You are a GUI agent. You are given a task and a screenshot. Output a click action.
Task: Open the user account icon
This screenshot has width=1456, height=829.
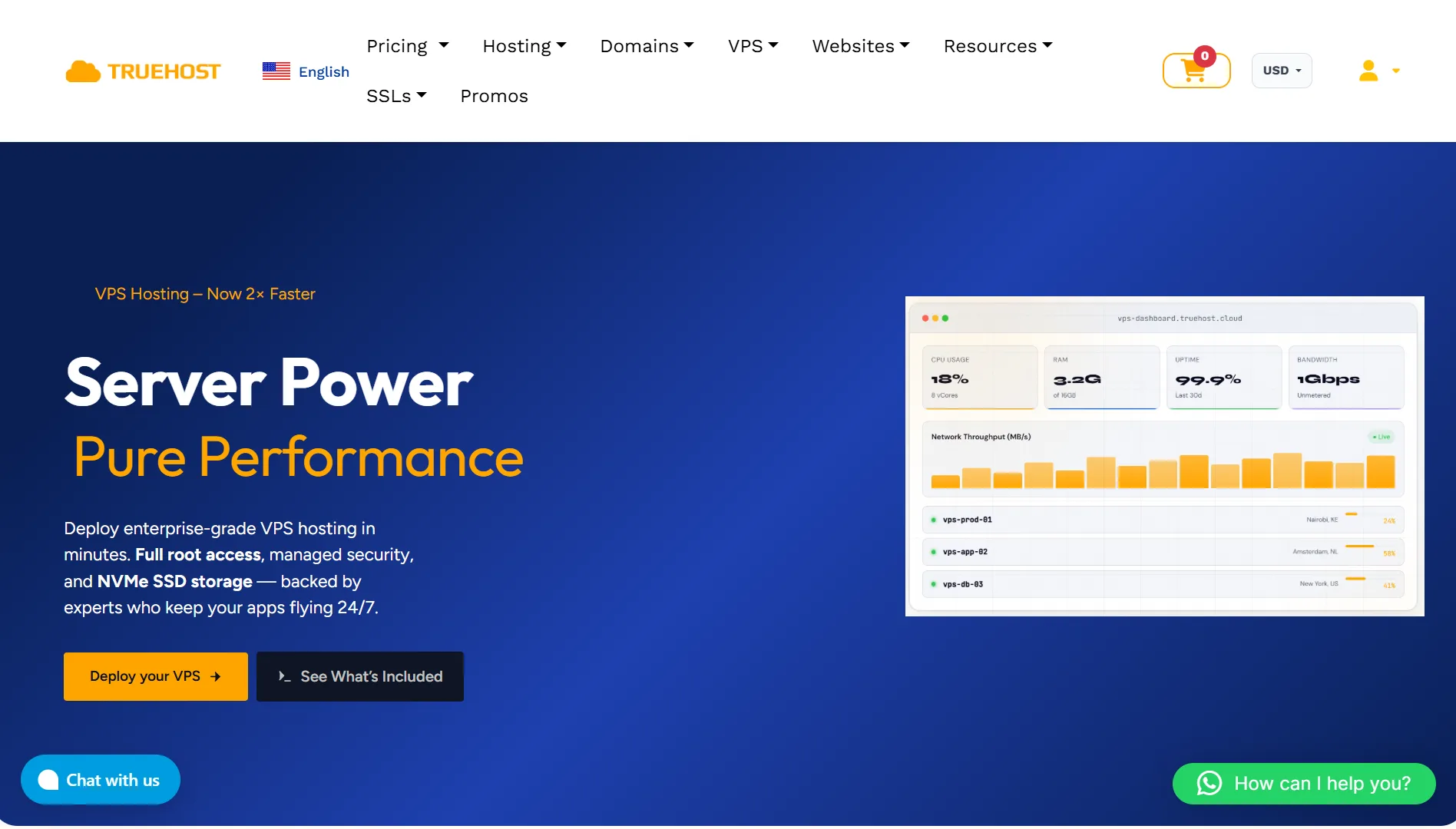coord(1368,71)
